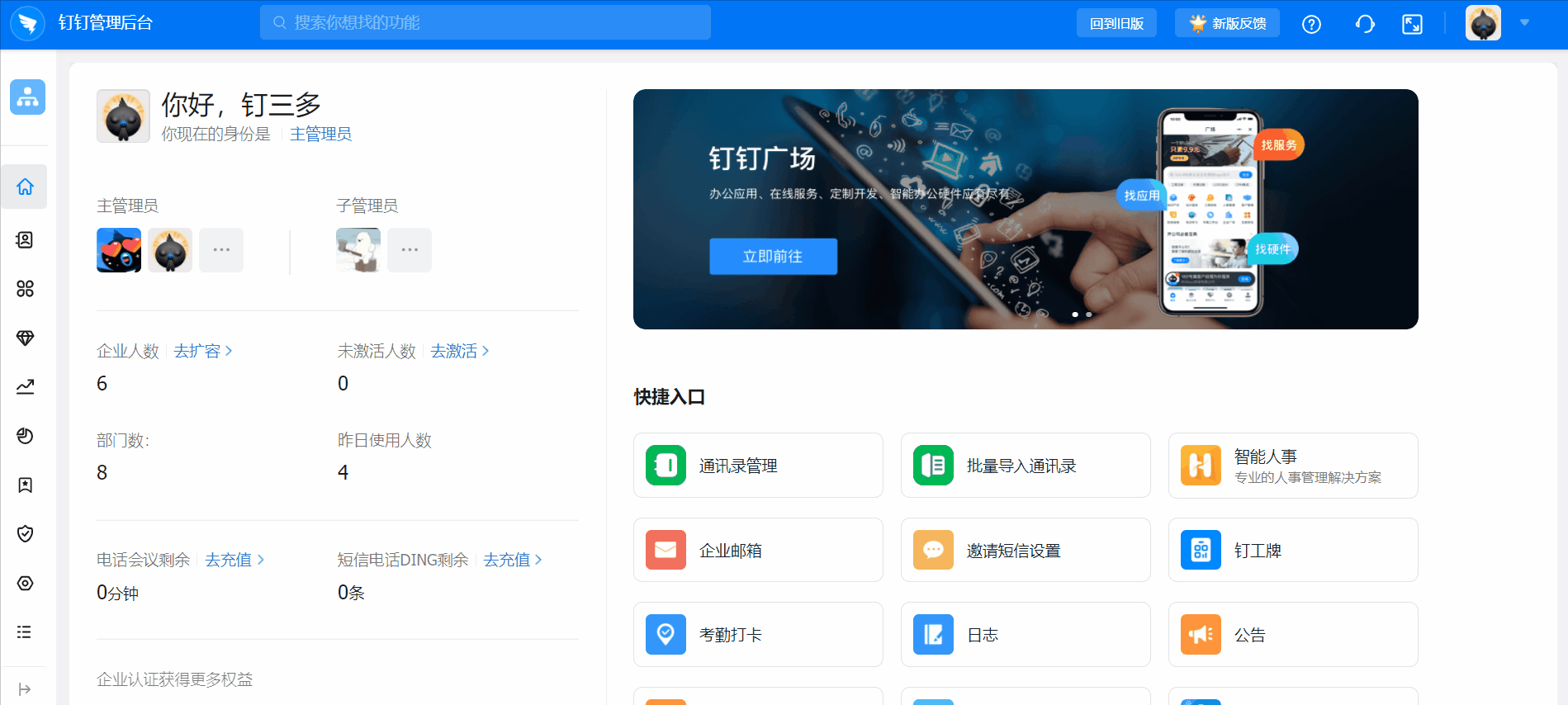
Task: Expand the collapsed left sidebar
Action: point(25,689)
